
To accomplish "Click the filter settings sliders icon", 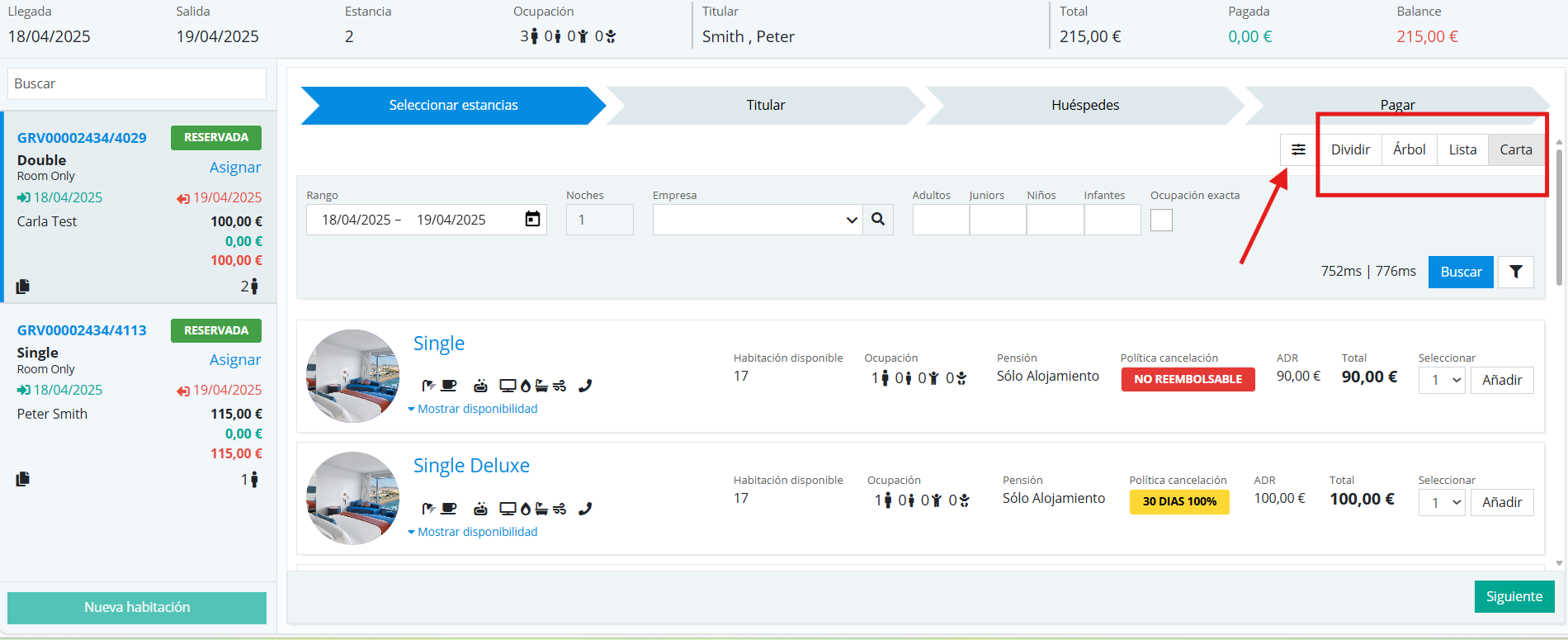I will point(1298,149).
